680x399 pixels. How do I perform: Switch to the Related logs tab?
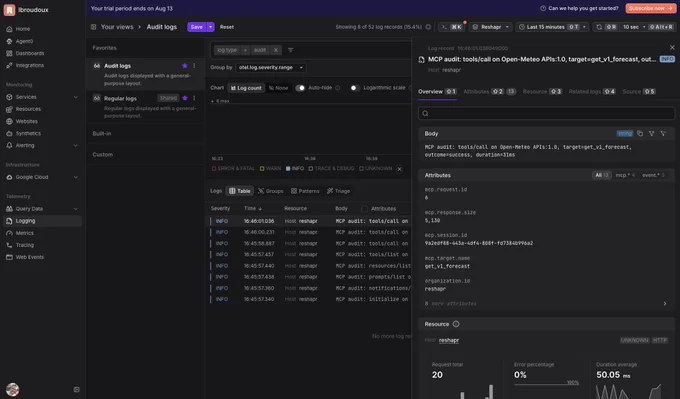click(x=592, y=92)
